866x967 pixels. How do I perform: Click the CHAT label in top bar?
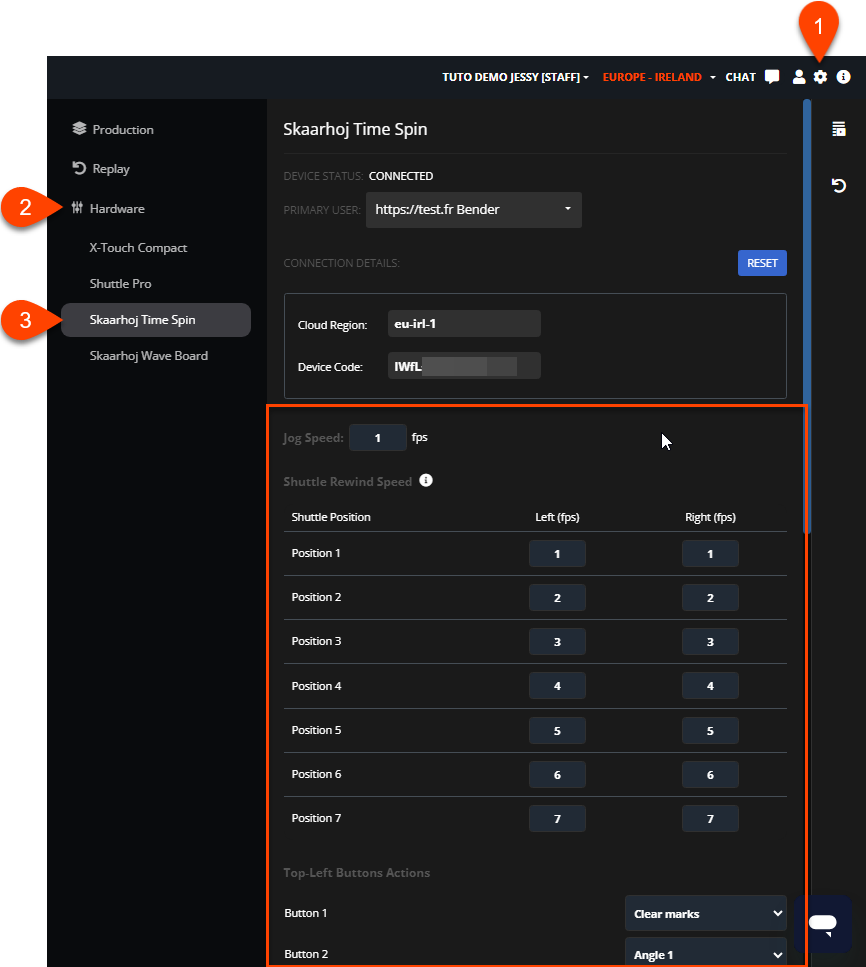click(740, 77)
